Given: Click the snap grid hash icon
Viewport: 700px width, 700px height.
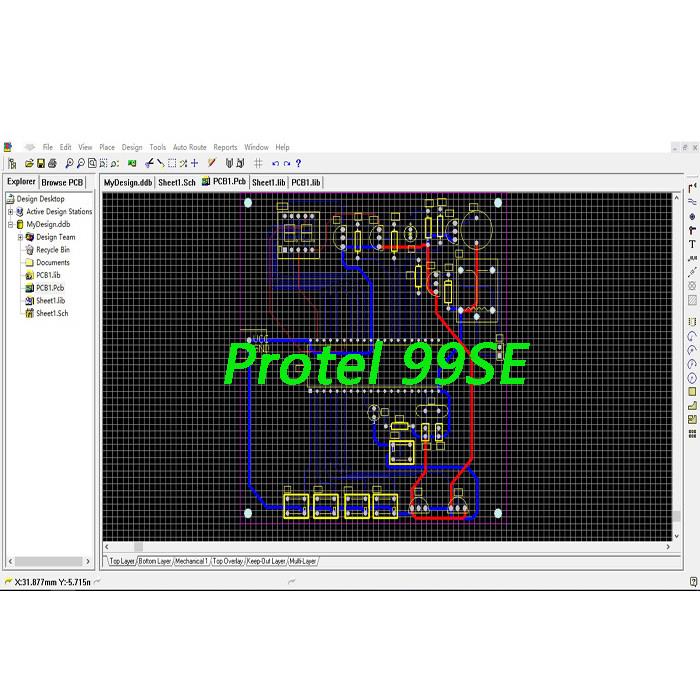Looking at the screenshot, I should pyautogui.click(x=258, y=163).
